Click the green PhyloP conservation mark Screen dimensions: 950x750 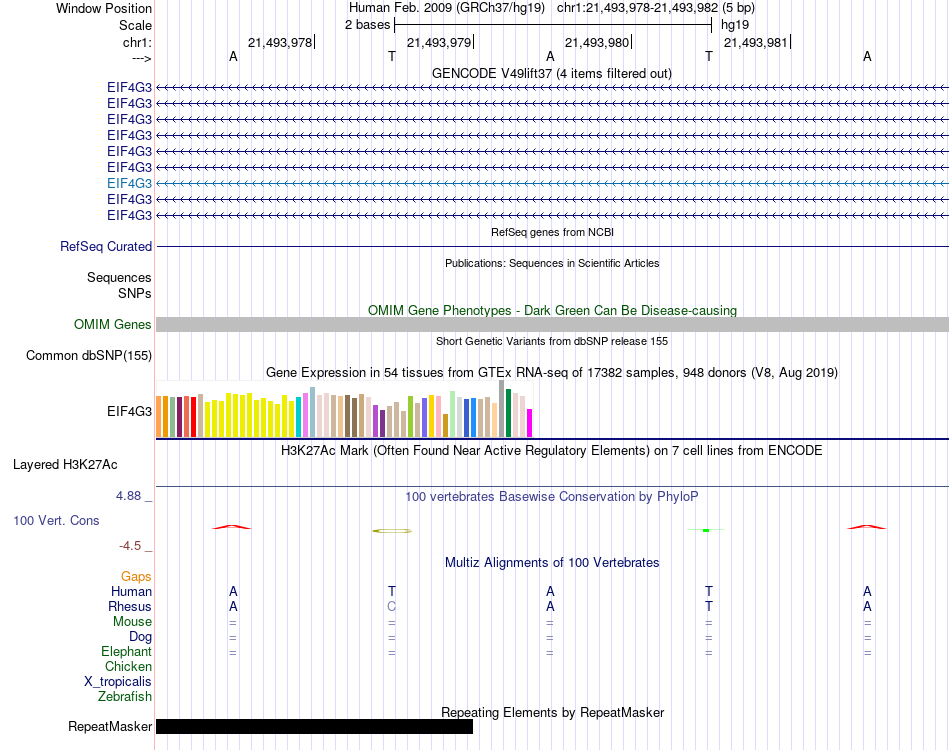point(706,530)
